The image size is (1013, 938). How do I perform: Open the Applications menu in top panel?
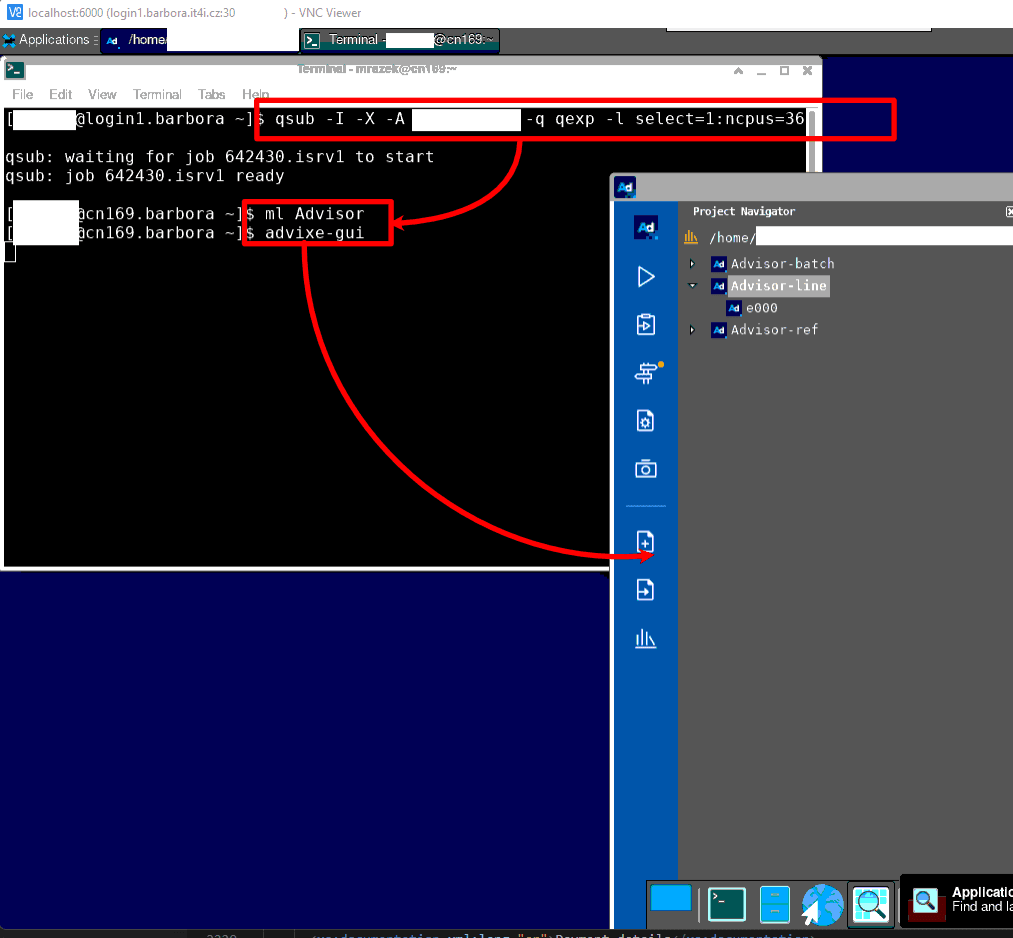click(x=46, y=40)
